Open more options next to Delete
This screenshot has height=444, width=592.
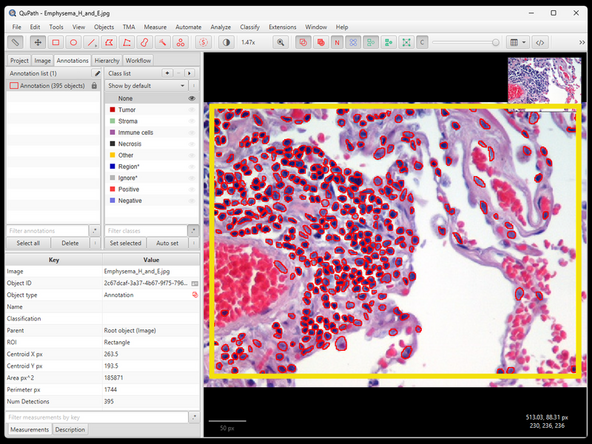coord(95,243)
